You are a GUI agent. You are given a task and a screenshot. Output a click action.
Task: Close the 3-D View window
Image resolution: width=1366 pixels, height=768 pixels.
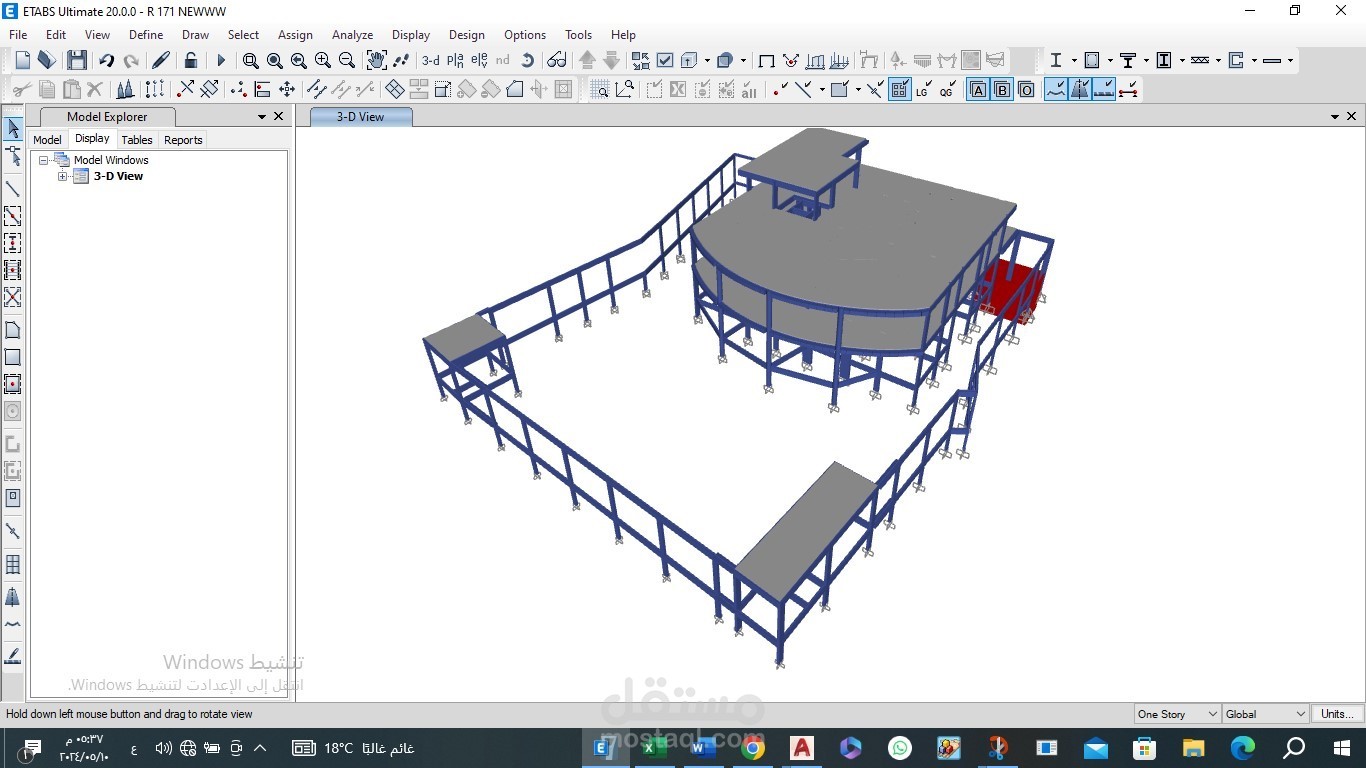(x=1352, y=116)
